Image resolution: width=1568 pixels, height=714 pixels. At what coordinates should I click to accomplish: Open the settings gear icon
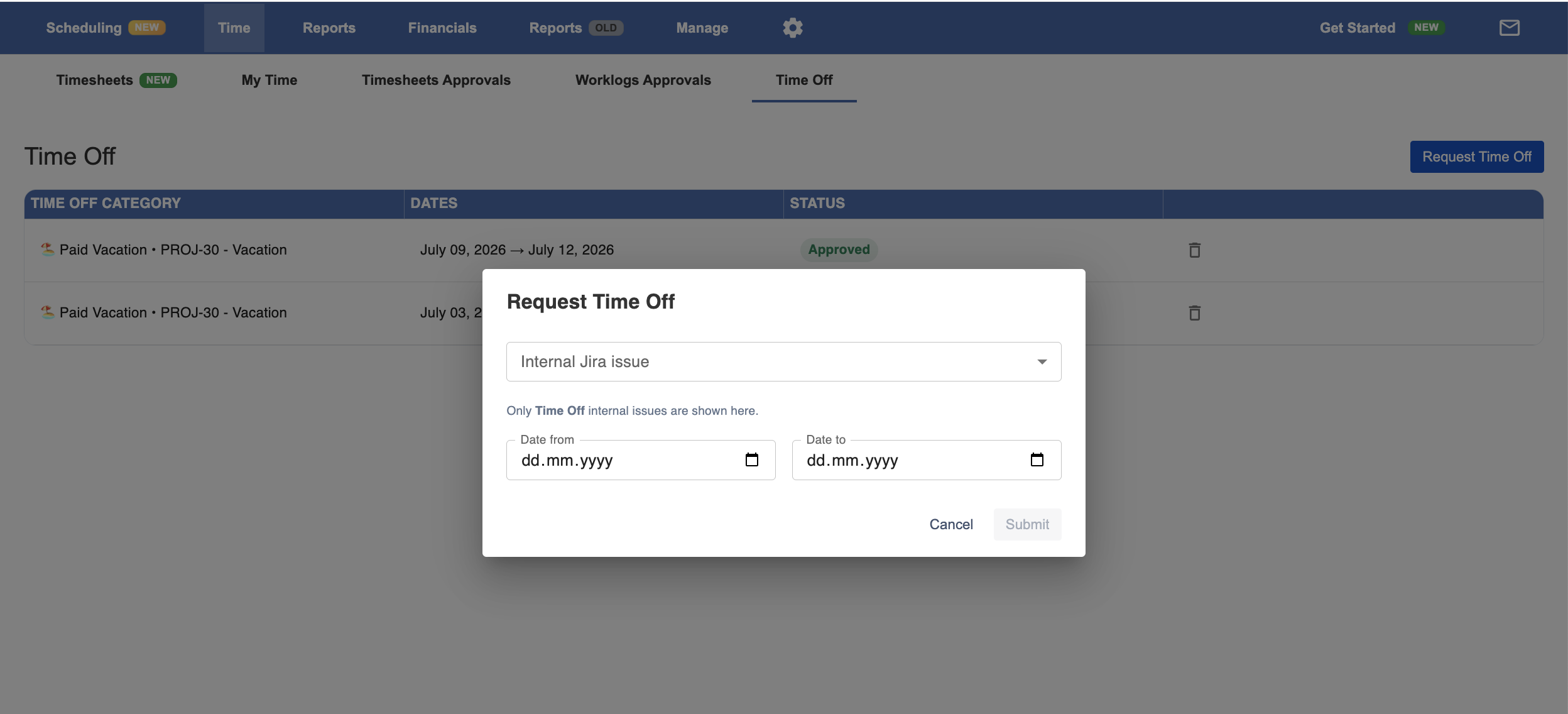click(x=793, y=28)
